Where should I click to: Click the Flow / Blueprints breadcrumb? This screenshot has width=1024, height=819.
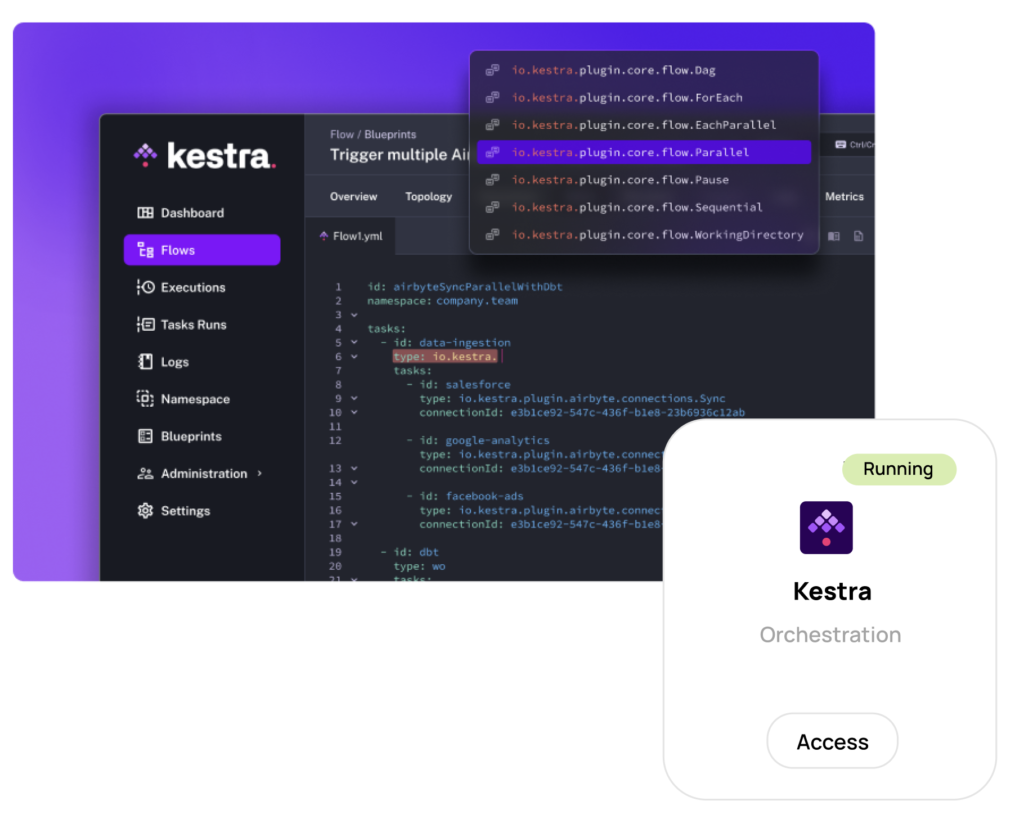(373, 135)
